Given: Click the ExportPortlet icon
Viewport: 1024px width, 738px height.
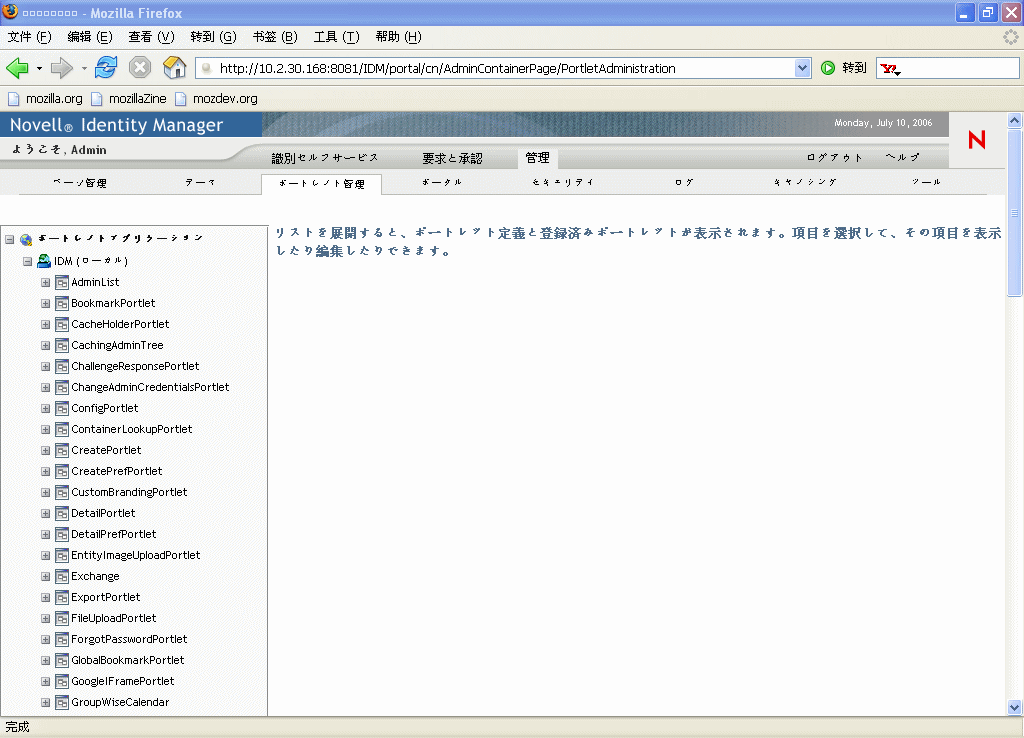Looking at the screenshot, I should click(62, 598).
